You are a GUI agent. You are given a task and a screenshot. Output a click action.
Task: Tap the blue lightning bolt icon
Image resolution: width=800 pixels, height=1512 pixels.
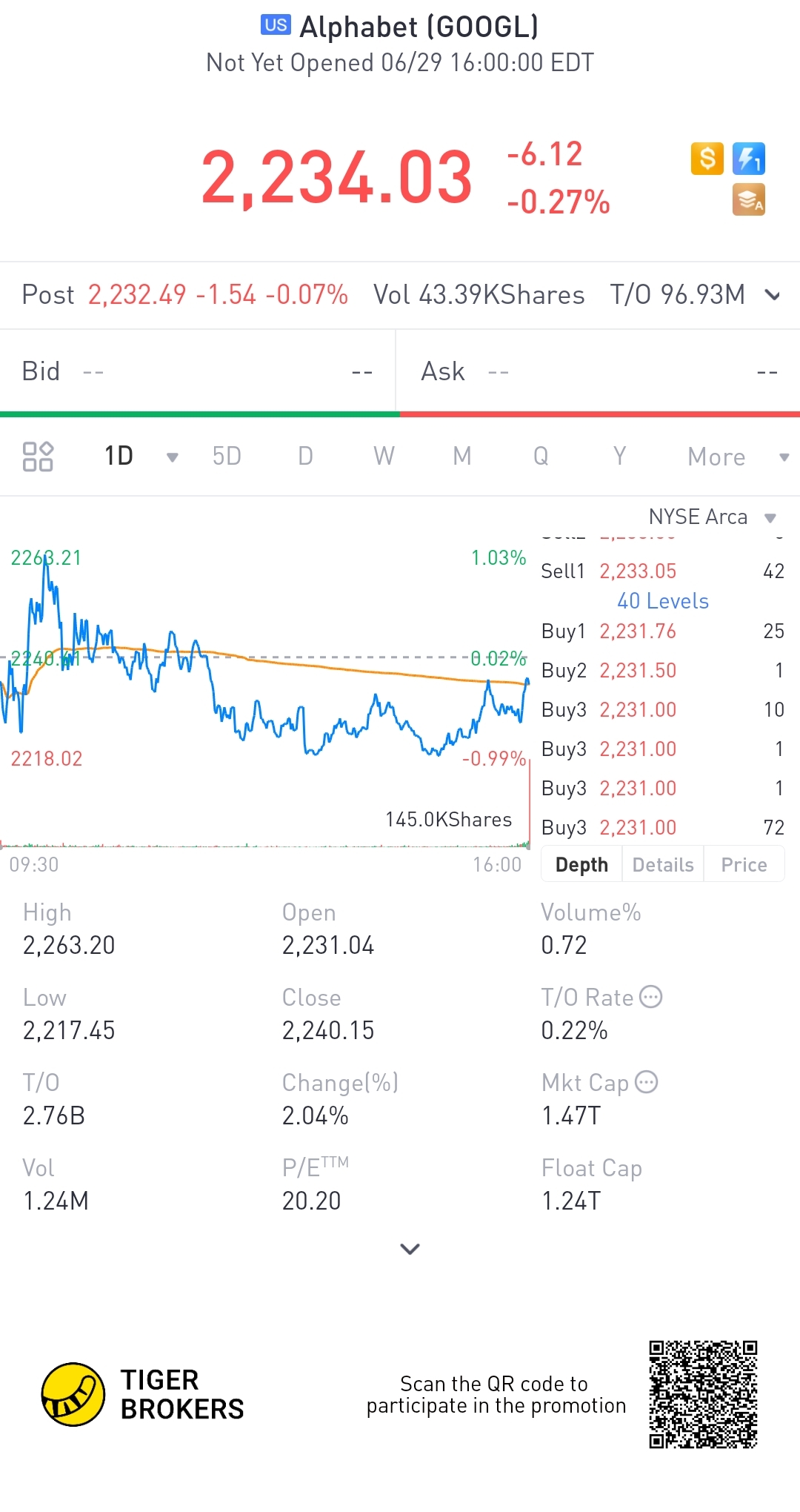pos(748,159)
